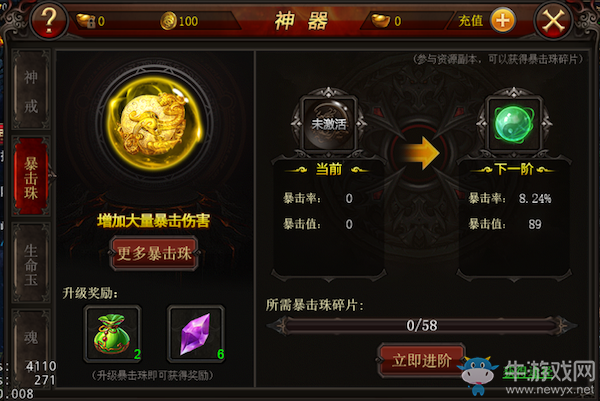The width and height of the screenshot is (600, 401).
Task: Click the inactive 未激活 orb slot
Action: (x=329, y=124)
